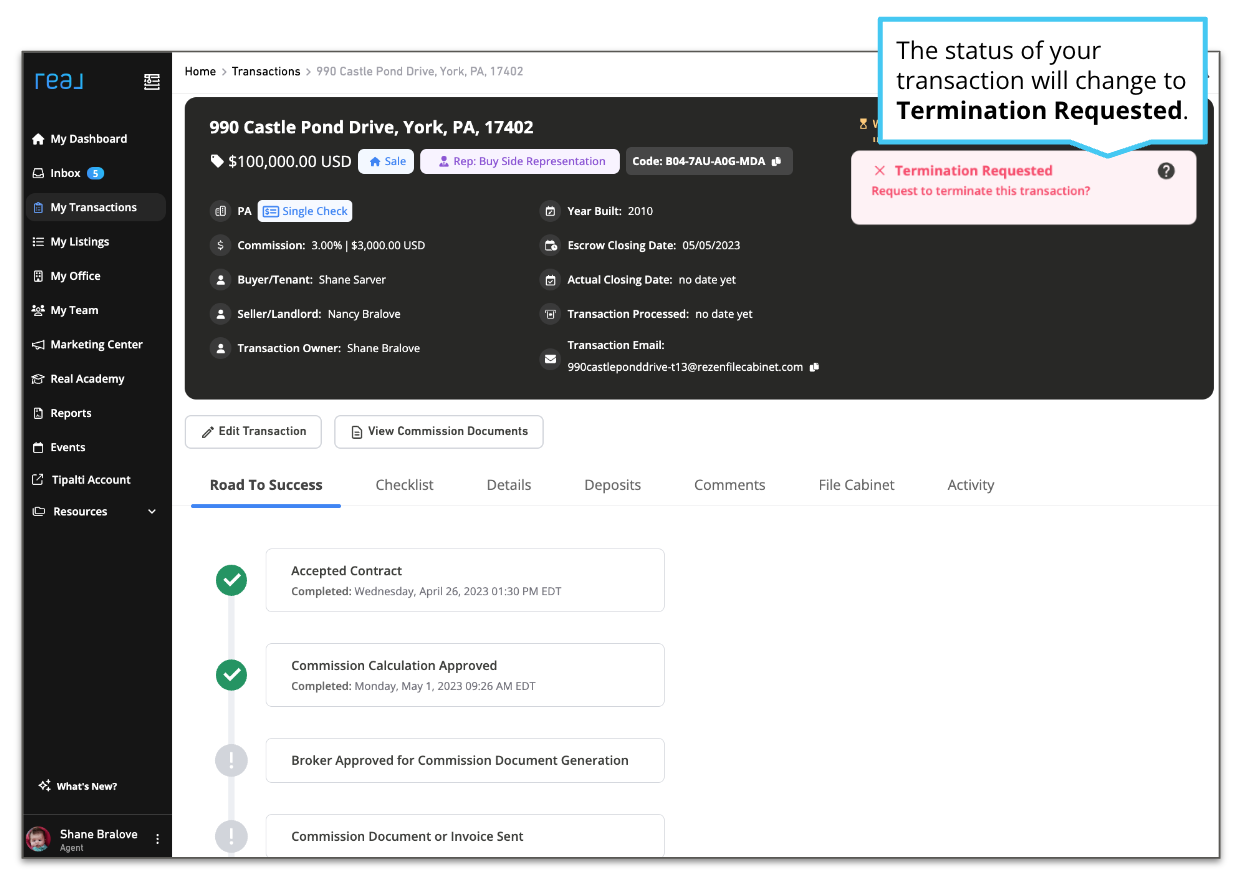Copy the transaction email address
The image size is (1248, 878).
coord(814,367)
